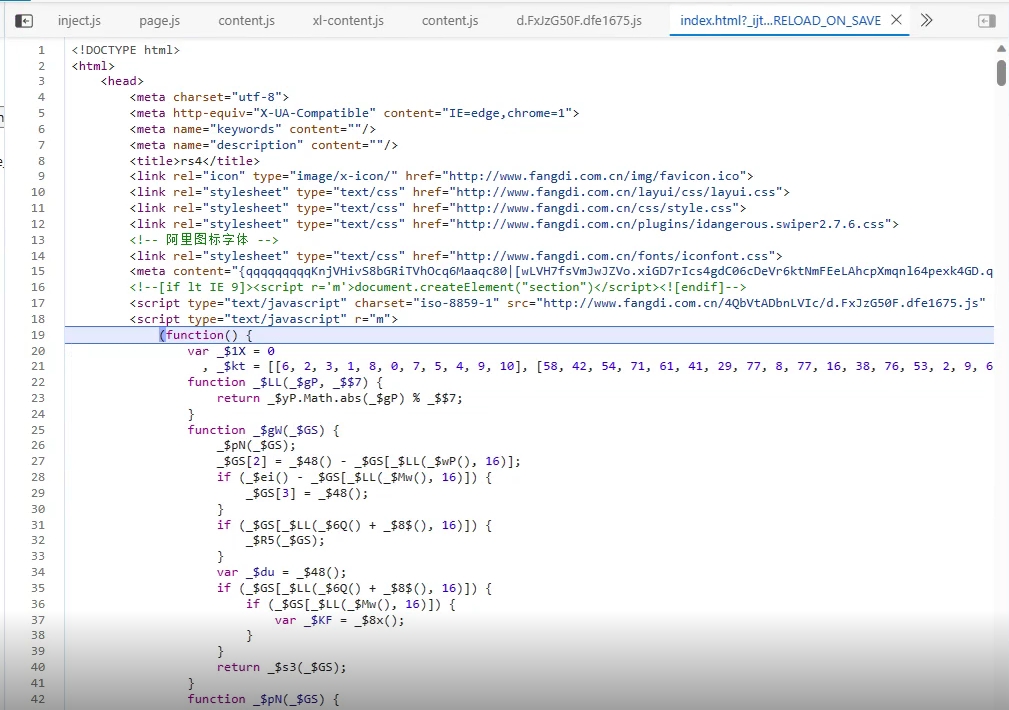
Task: Click the meta name="description" line
Action: click(263, 145)
